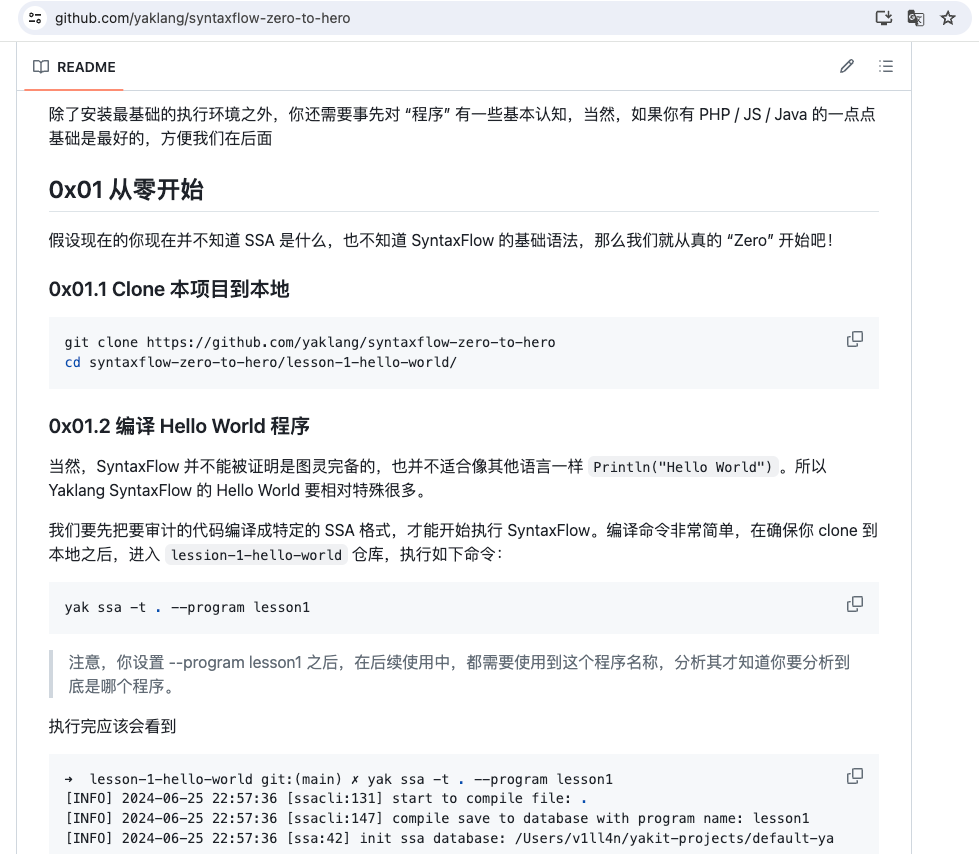Image resolution: width=979 pixels, height=854 pixels.
Task: Open the translate page icon
Action: 915,18
